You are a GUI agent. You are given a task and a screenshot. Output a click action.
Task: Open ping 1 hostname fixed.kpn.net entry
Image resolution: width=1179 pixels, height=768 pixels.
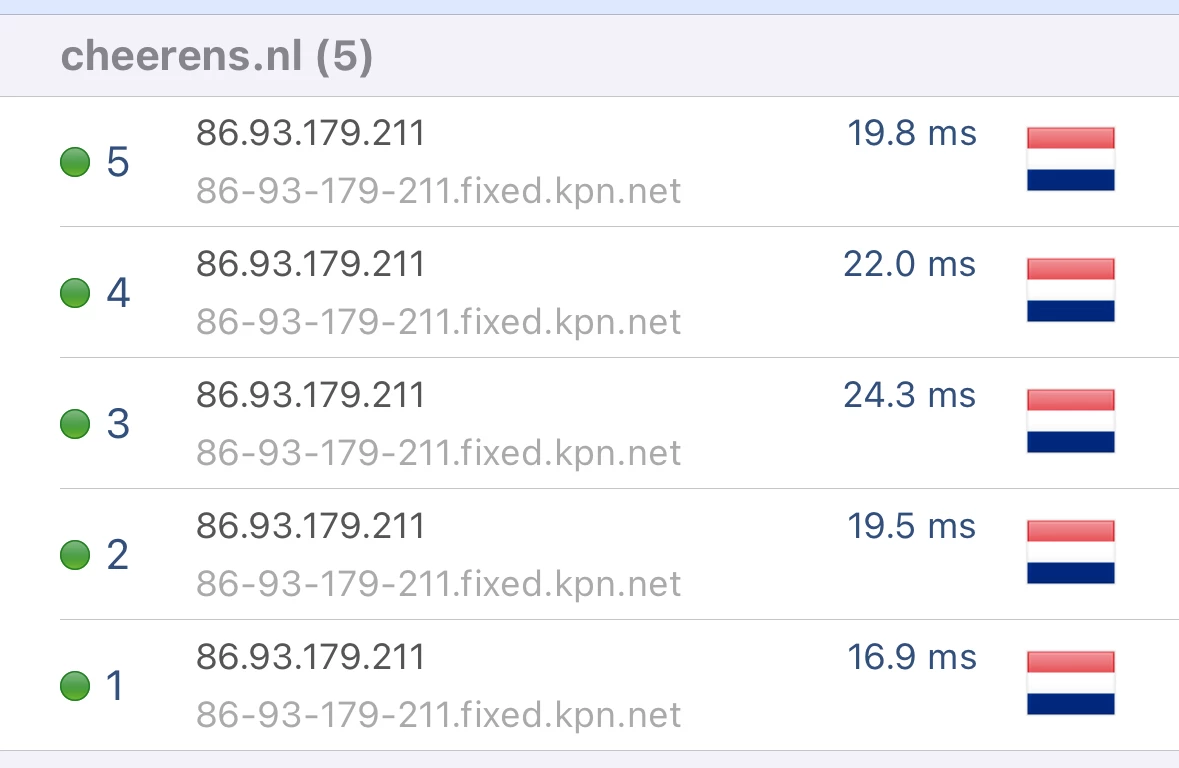pos(438,715)
